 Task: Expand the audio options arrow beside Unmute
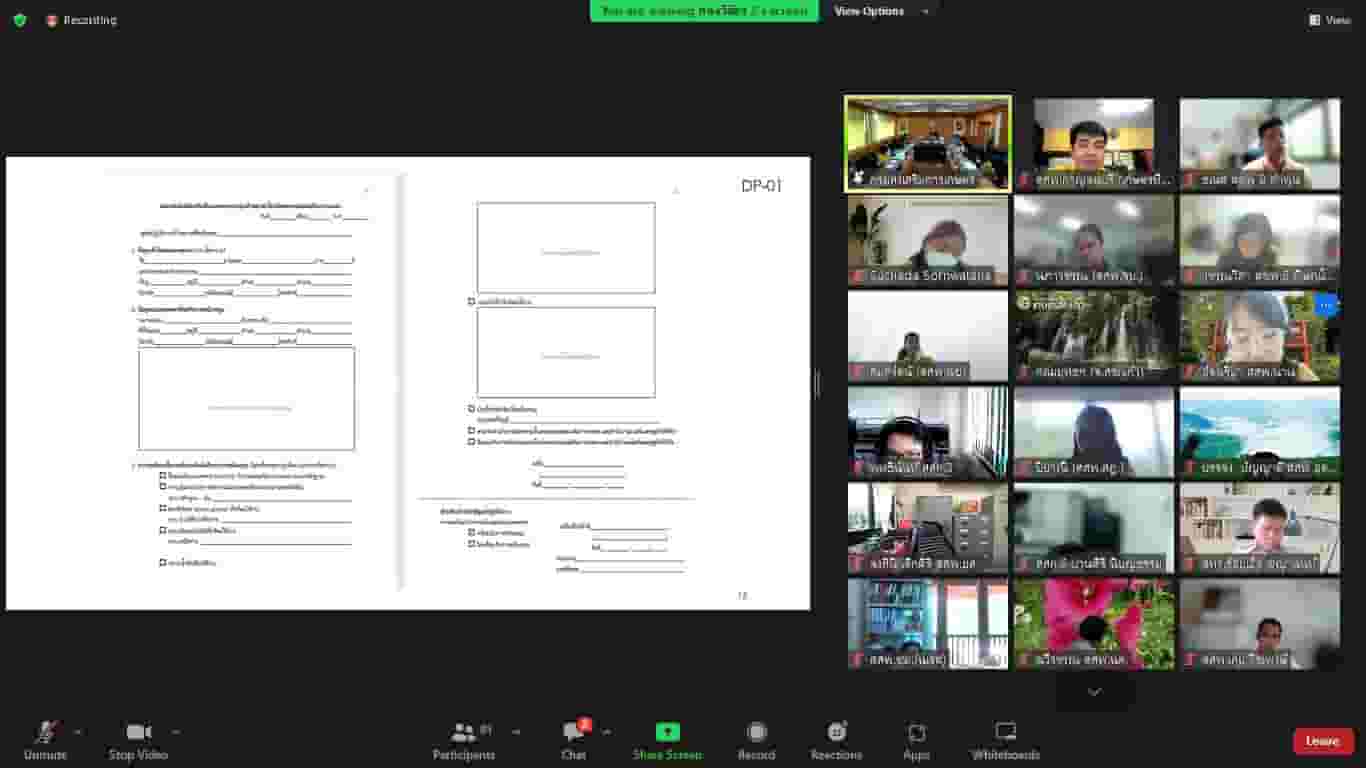(78, 732)
